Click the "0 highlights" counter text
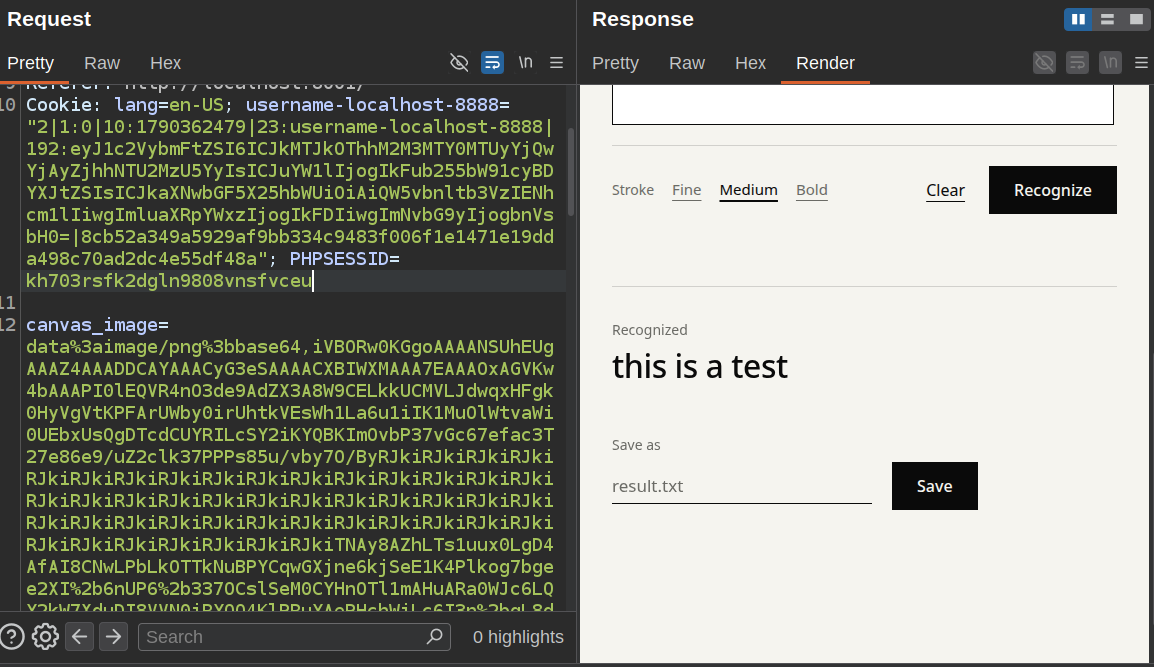The image size is (1154, 667). pos(518,637)
